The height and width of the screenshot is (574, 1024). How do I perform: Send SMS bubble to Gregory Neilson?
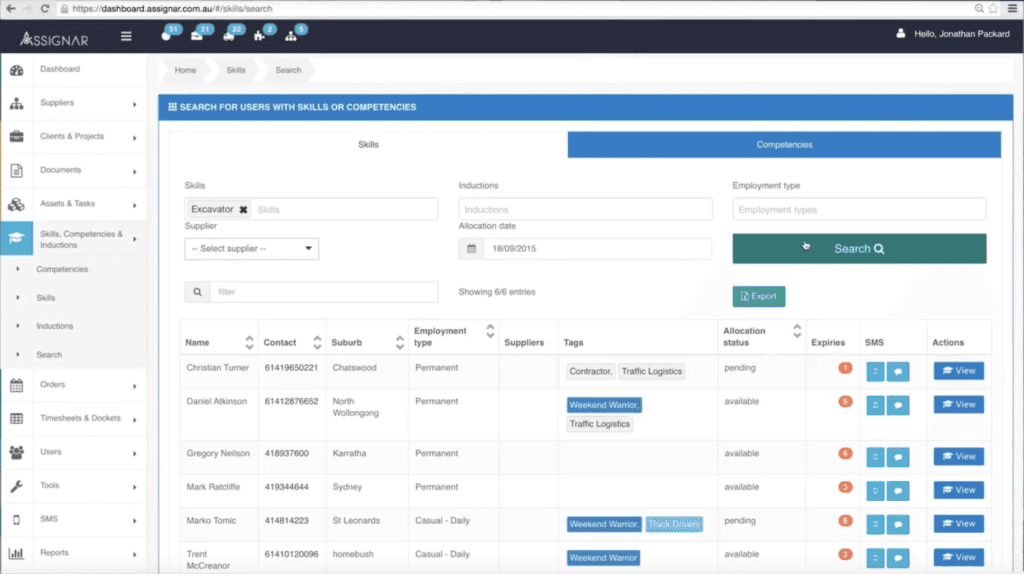coord(898,457)
